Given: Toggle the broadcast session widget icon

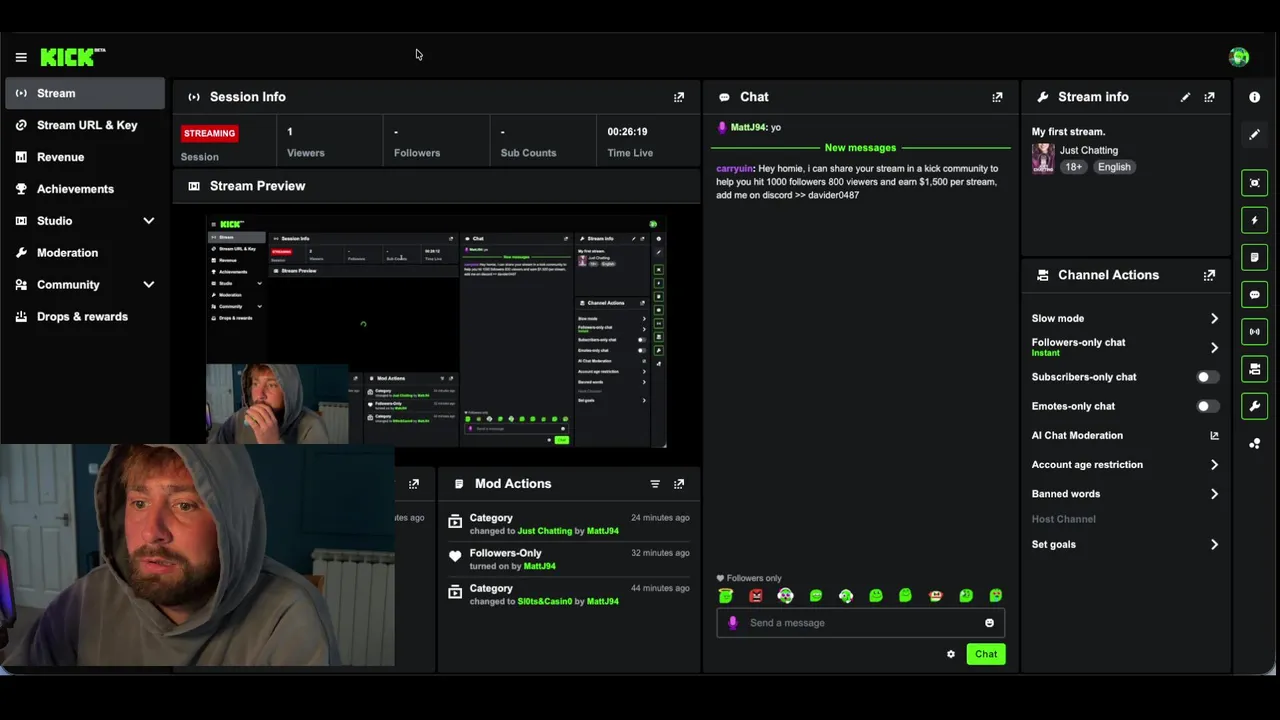Looking at the screenshot, I should click(x=1254, y=331).
